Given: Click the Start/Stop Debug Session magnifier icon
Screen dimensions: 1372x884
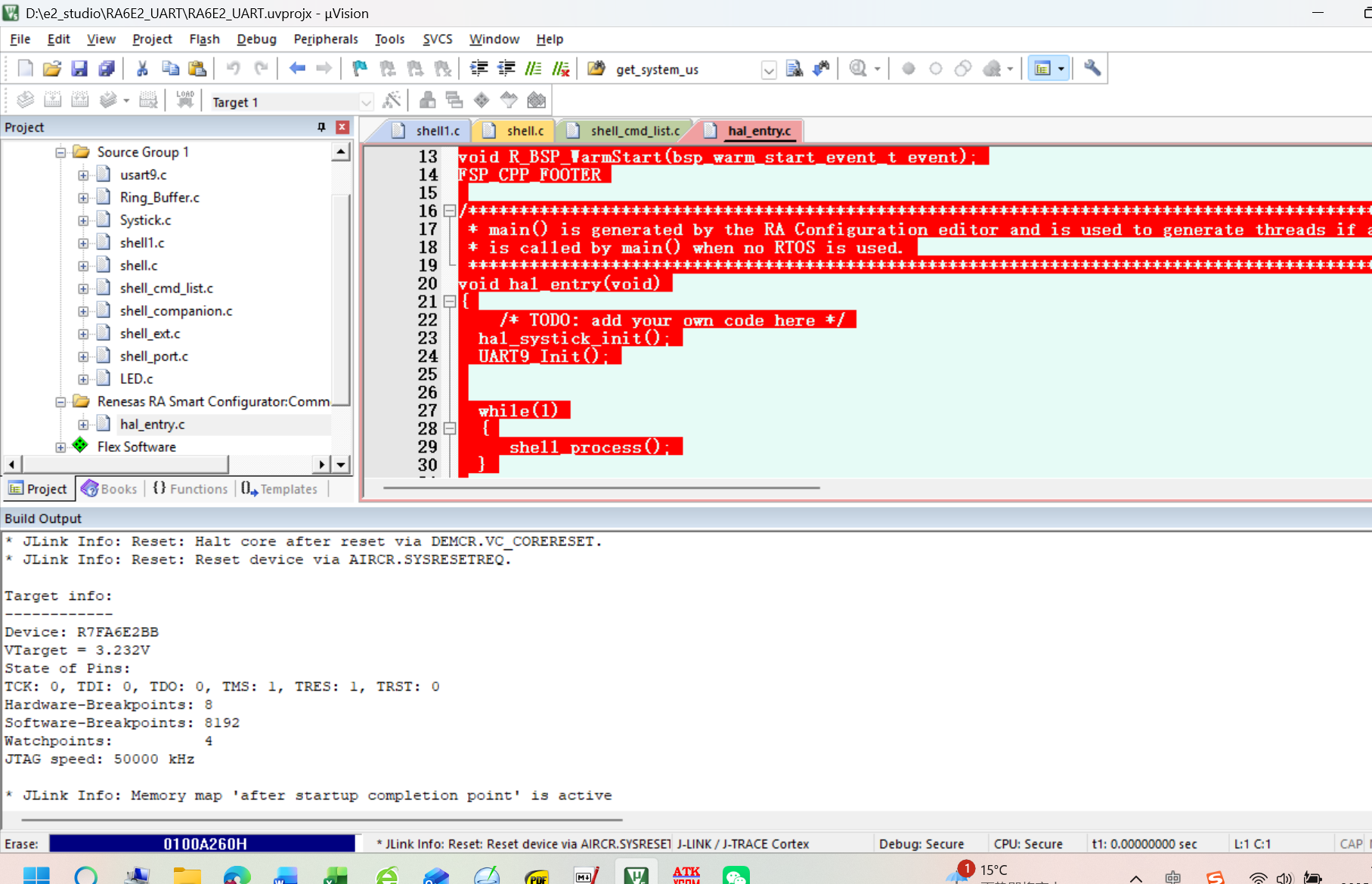Looking at the screenshot, I should tap(858, 69).
